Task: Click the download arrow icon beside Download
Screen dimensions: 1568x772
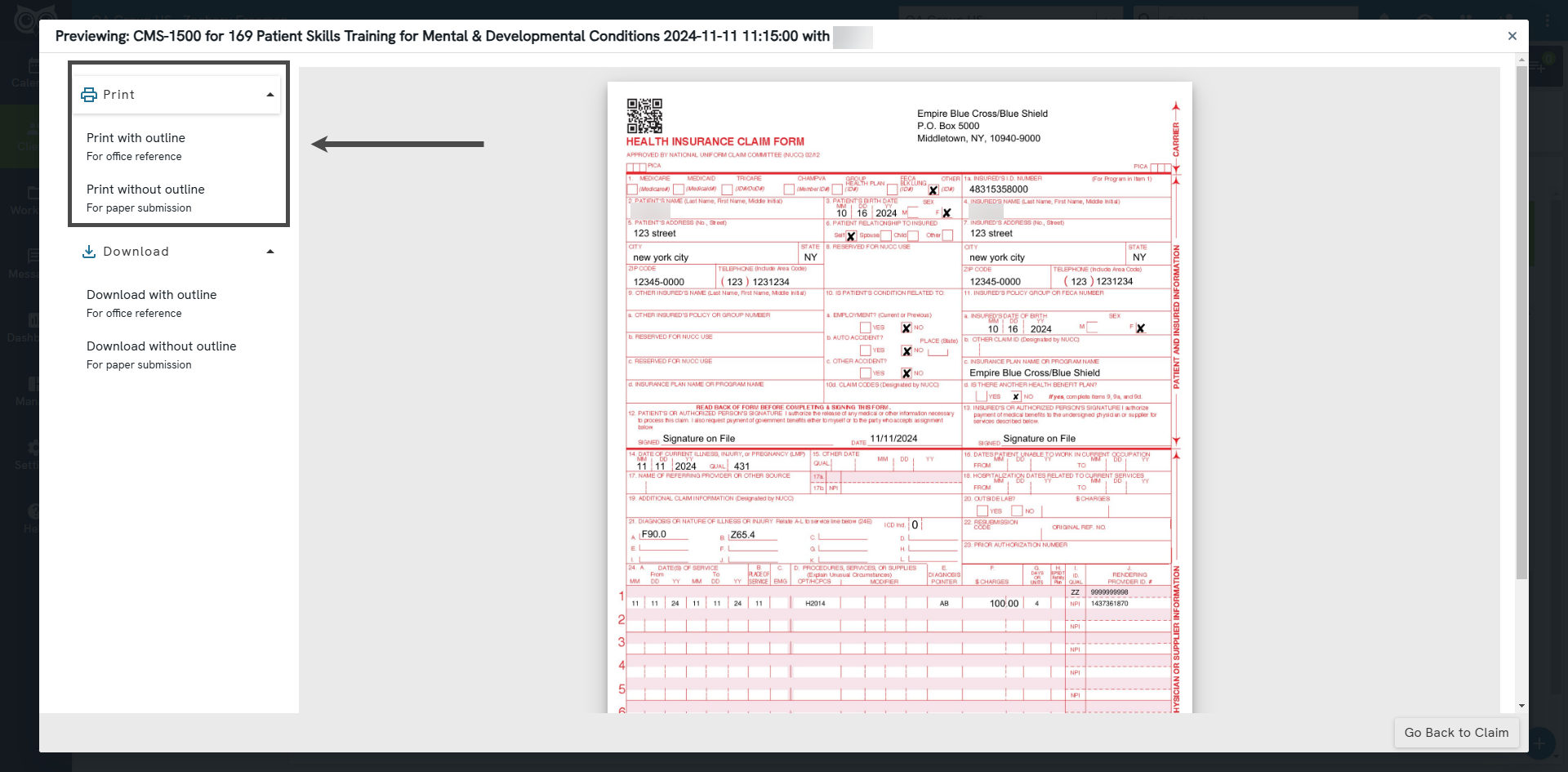Action: (x=88, y=252)
